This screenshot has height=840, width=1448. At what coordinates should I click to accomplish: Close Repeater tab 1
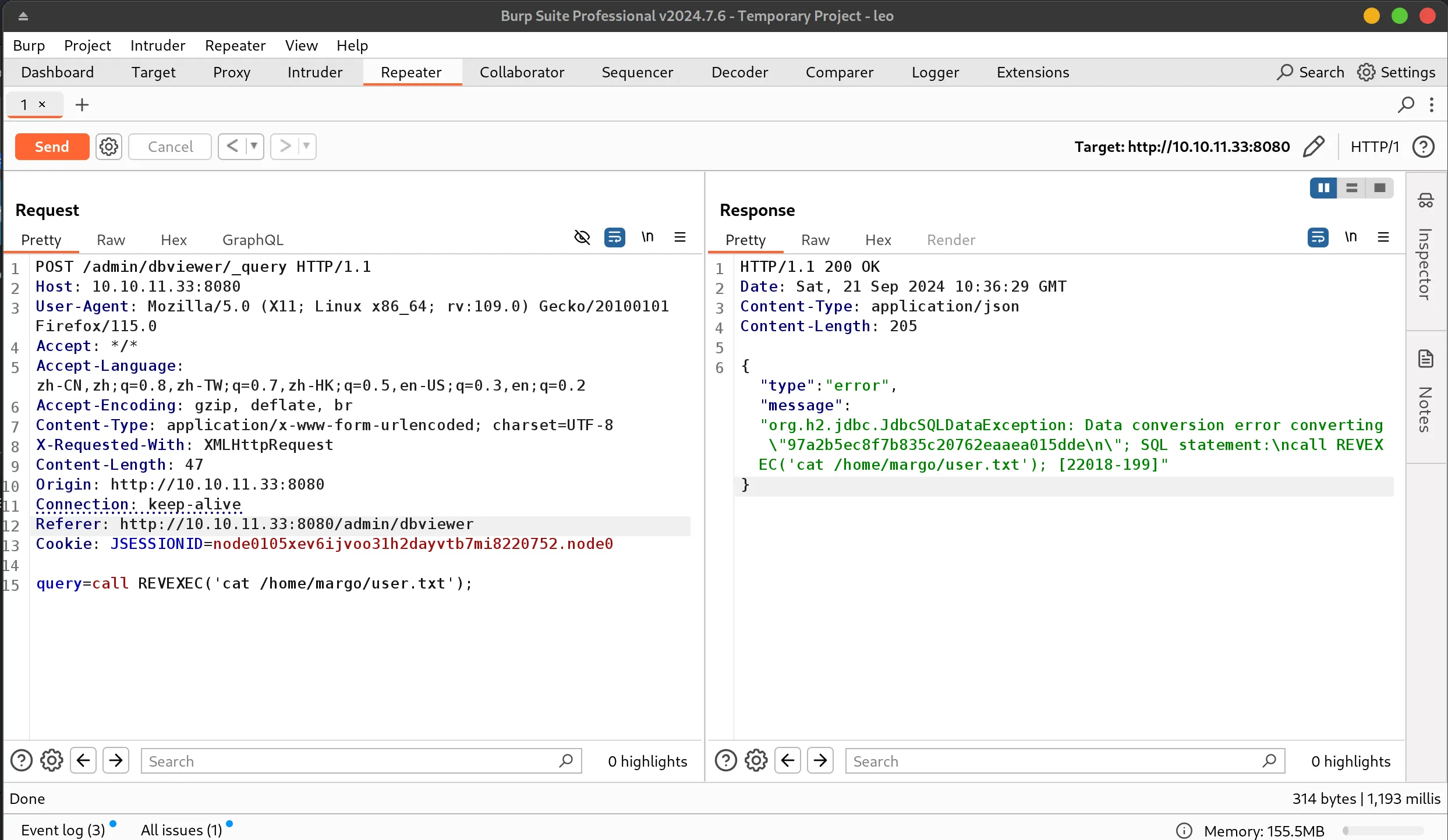(x=42, y=104)
